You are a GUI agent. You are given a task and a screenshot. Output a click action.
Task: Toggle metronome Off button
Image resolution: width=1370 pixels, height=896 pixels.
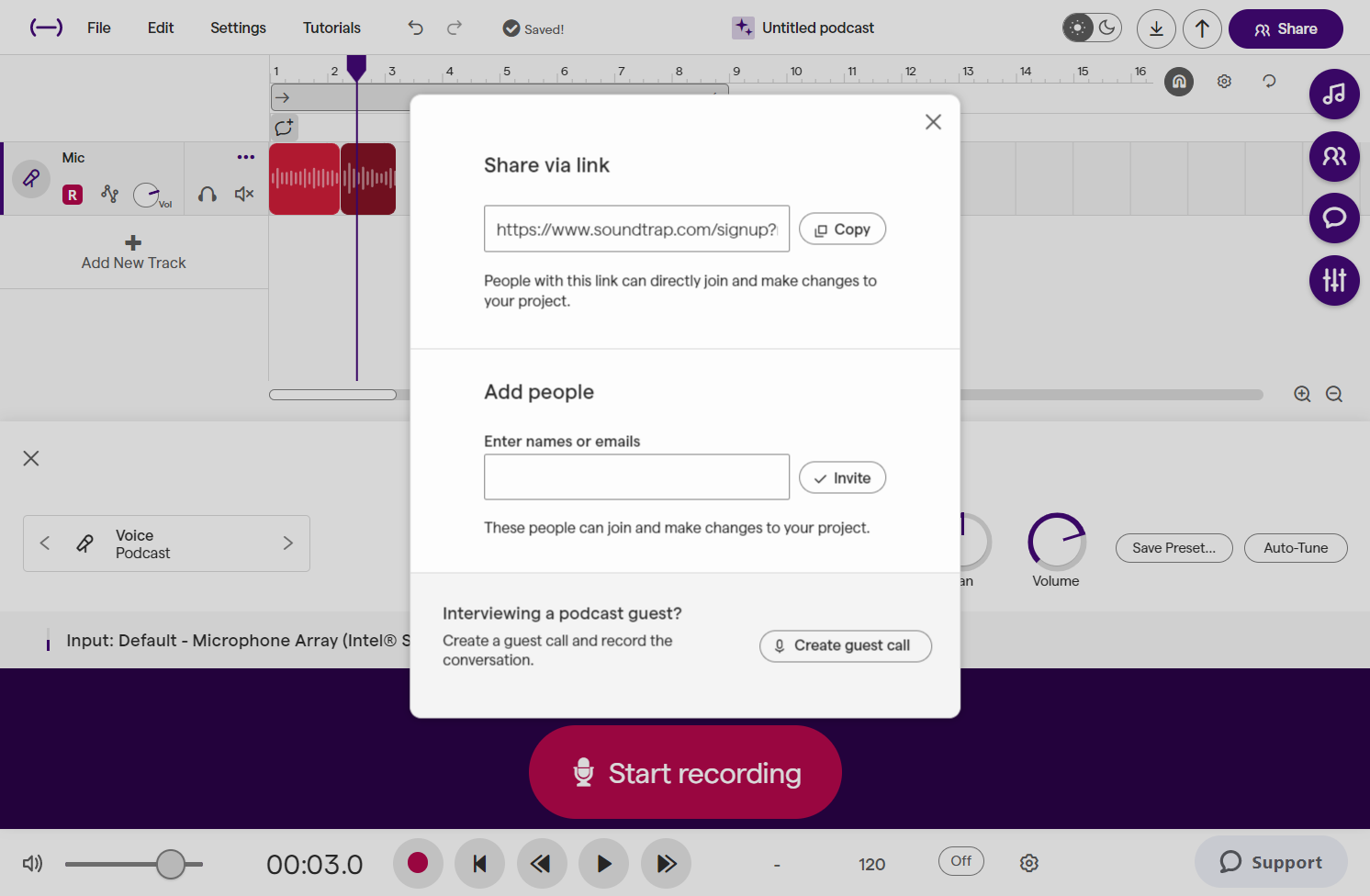pyautogui.click(x=961, y=861)
